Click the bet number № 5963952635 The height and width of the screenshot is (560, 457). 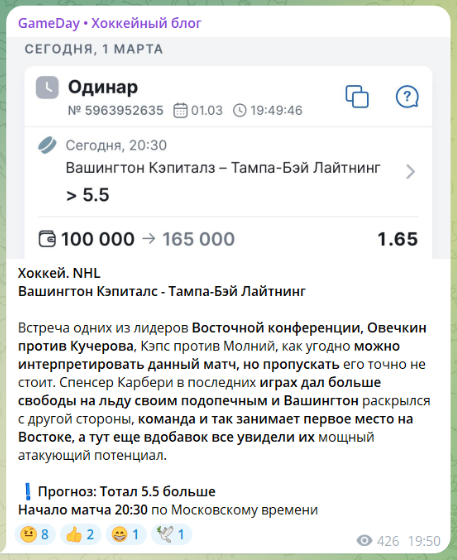(x=116, y=110)
